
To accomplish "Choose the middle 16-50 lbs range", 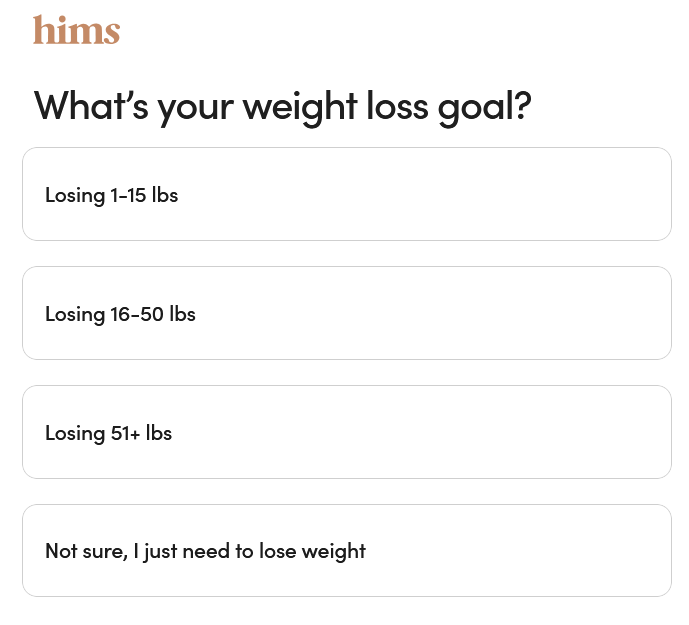I will [x=346, y=313].
